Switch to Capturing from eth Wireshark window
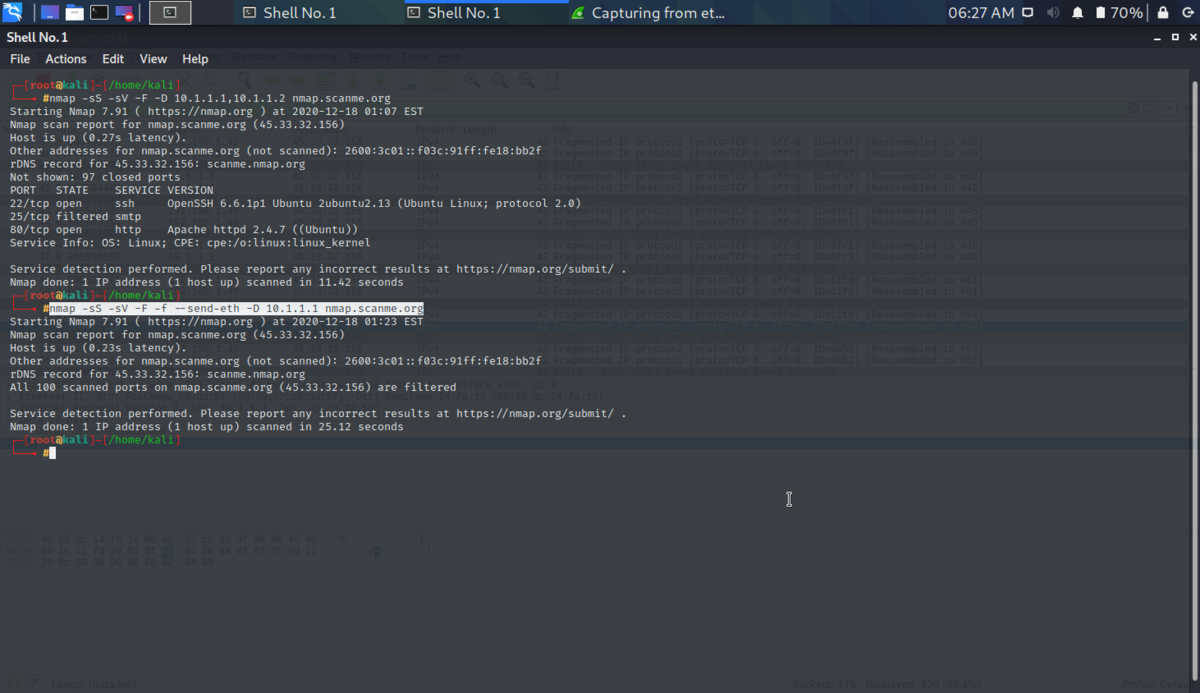Viewport: 1200px width, 693px height. tap(648, 13)
